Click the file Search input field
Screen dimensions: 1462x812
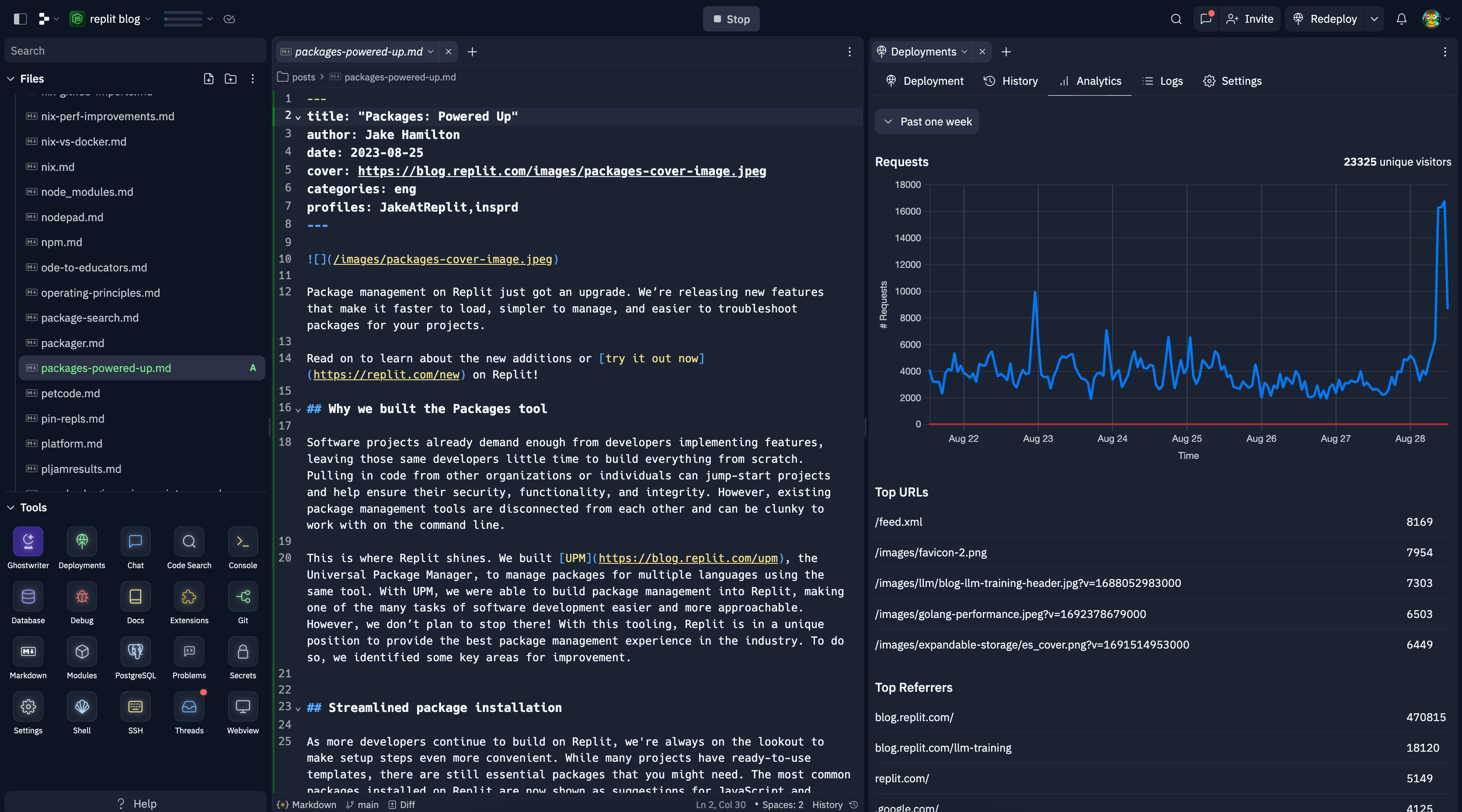click(135, 51)
